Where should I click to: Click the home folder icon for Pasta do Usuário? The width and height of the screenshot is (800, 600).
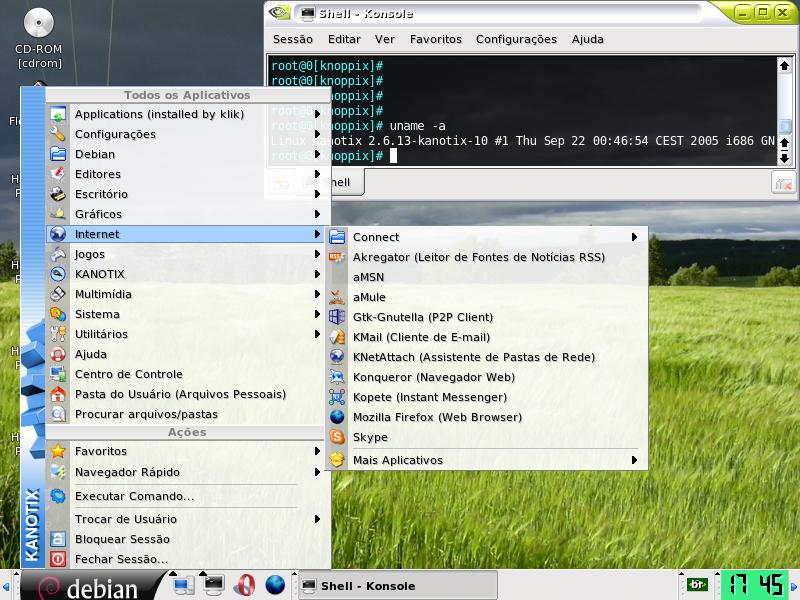tap(58, 394)
